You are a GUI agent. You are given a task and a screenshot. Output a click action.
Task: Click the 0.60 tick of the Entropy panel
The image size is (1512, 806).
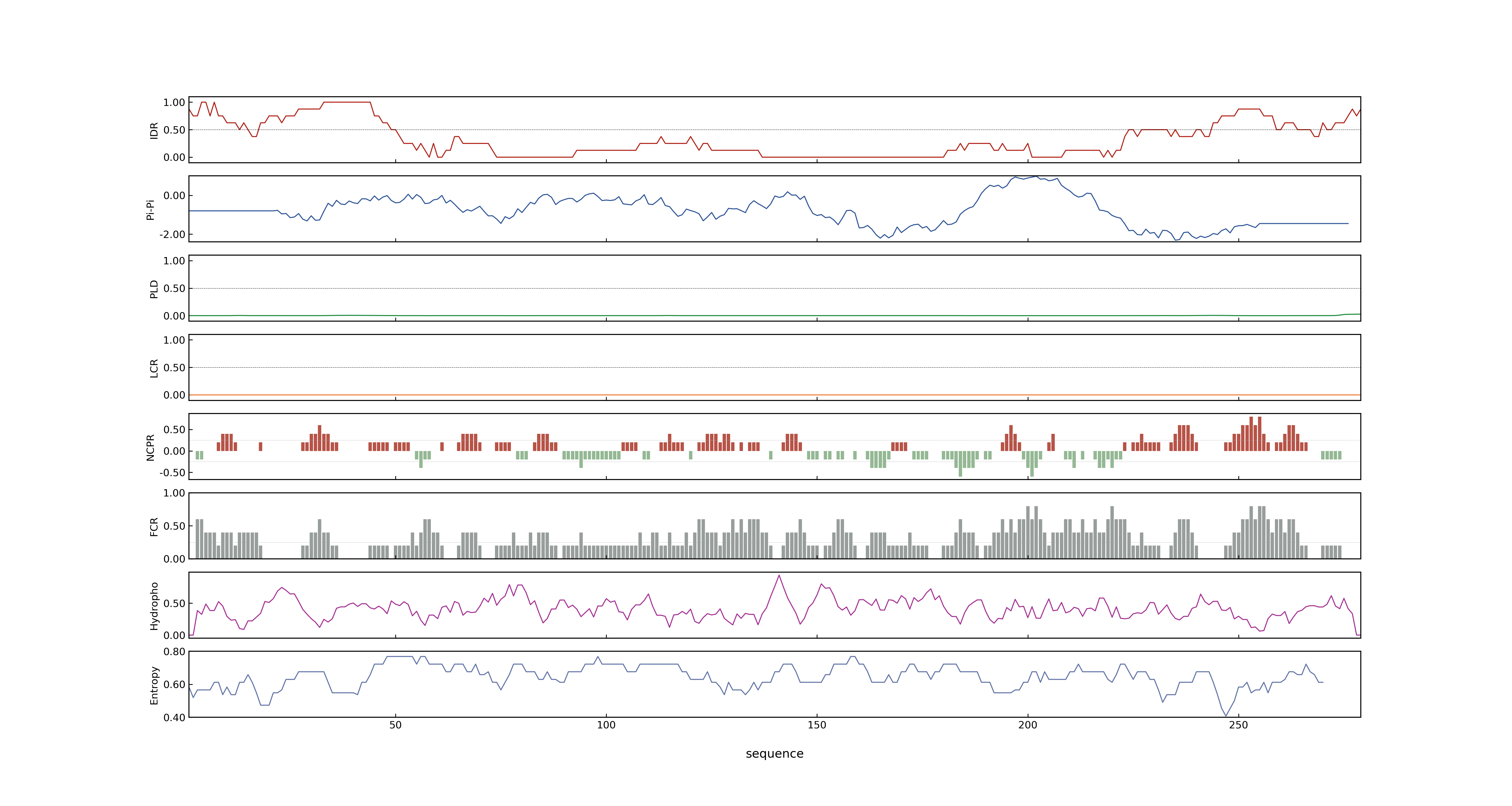pyautogui.click(x=174, y=685)
